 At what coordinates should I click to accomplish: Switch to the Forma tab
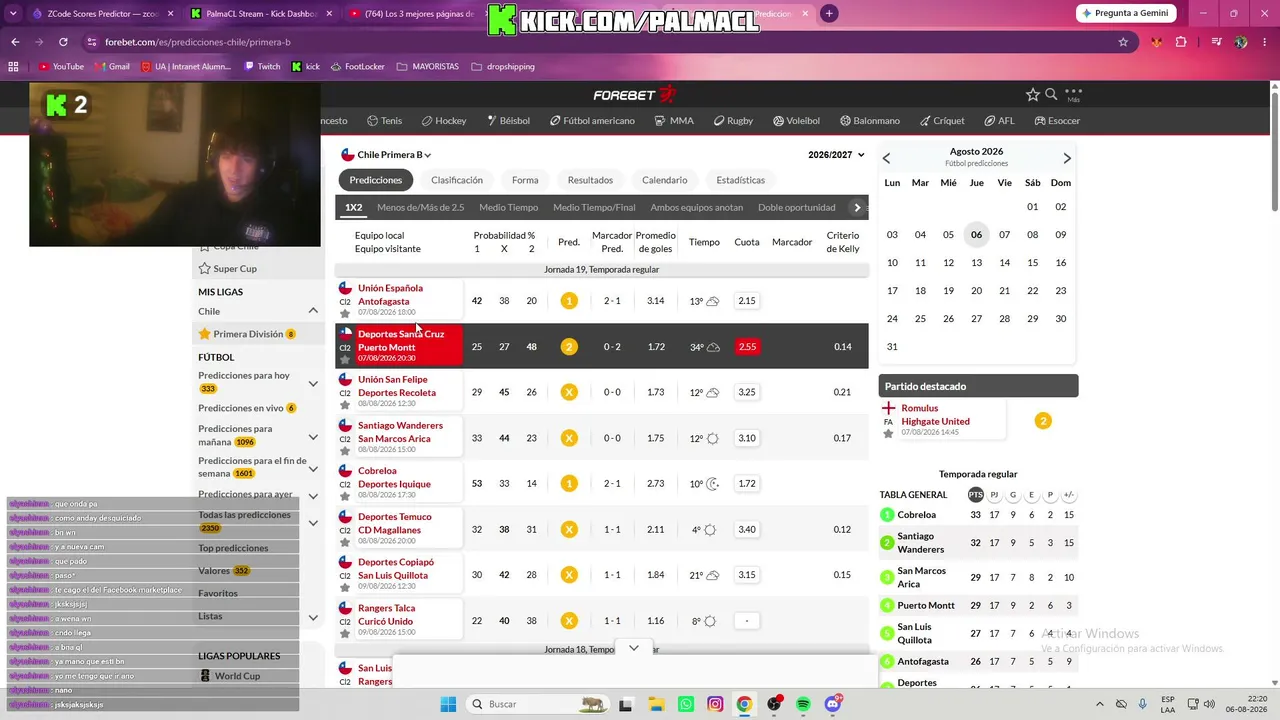[525, 180]
